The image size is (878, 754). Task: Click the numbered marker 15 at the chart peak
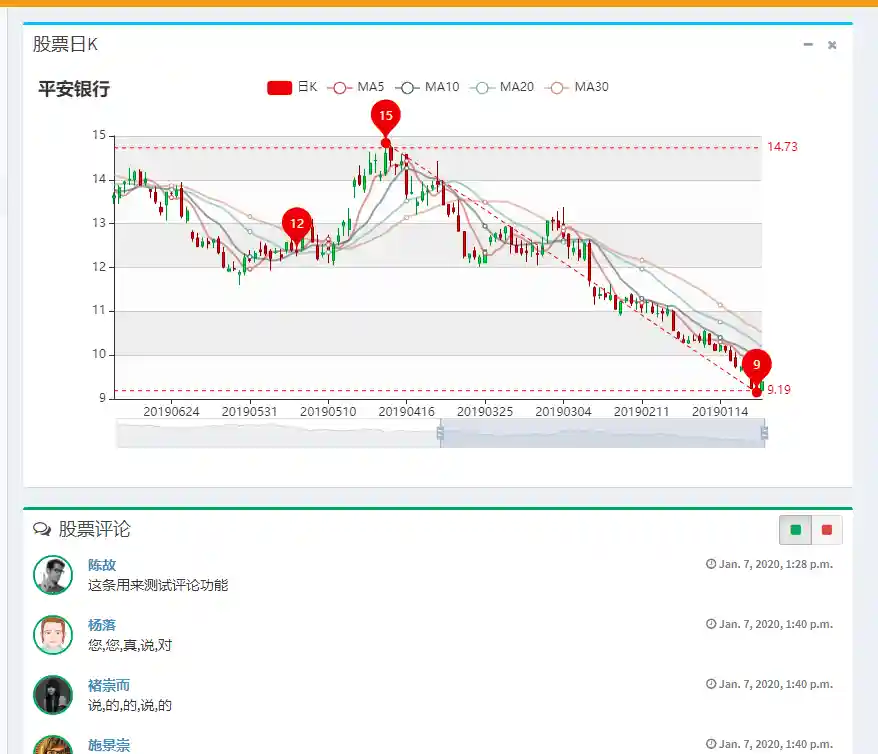(x=386, y=115)
